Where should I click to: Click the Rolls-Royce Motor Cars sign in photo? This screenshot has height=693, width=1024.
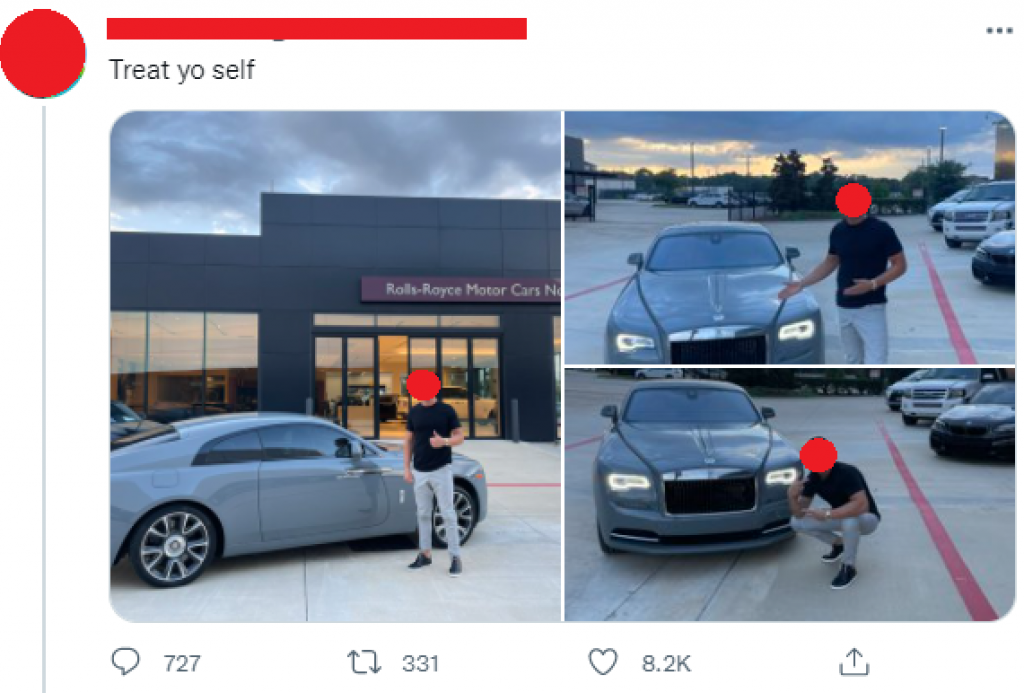[461, 290]
